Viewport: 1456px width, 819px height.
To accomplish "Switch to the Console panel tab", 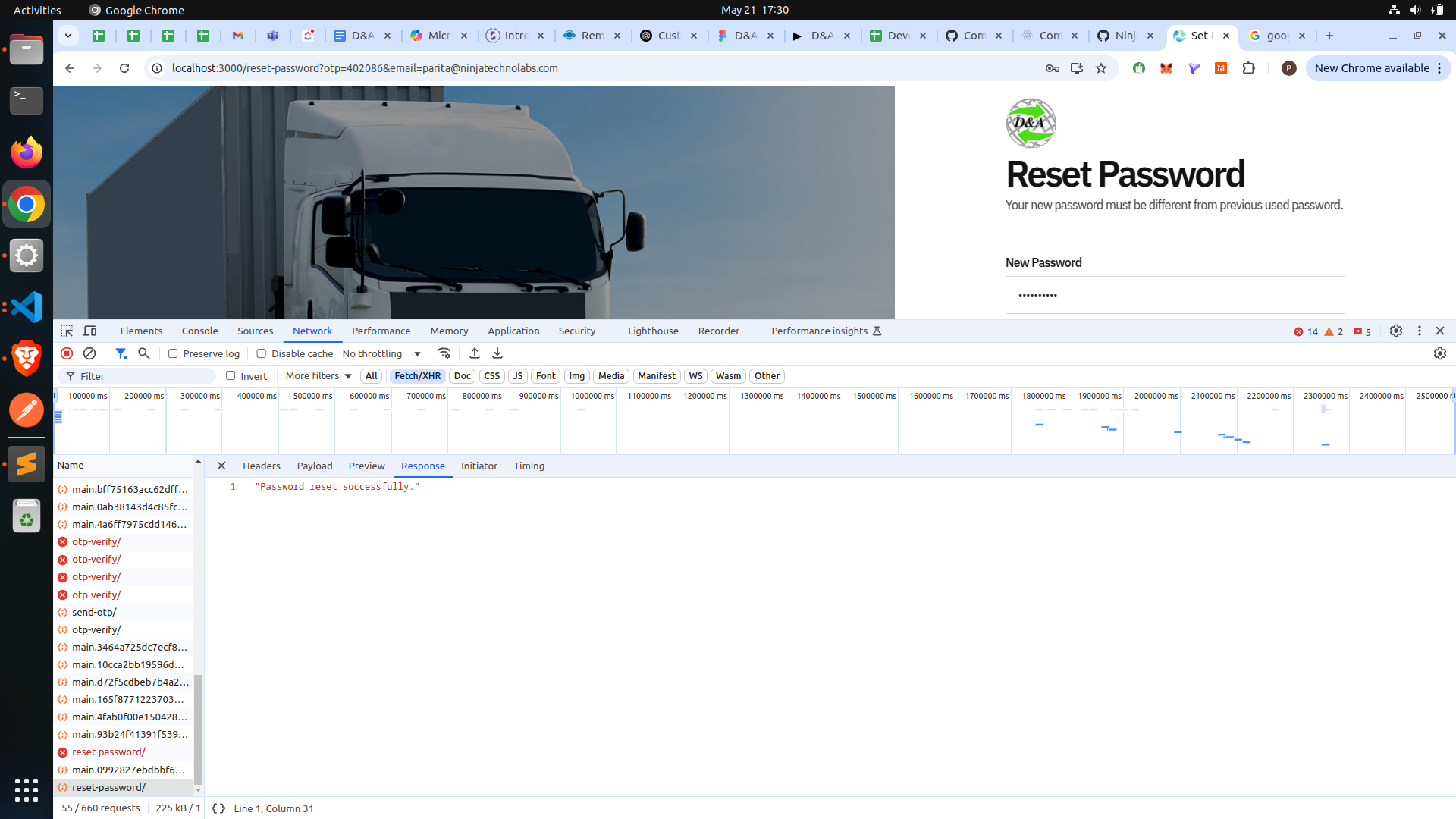I will tap(199, 331).
